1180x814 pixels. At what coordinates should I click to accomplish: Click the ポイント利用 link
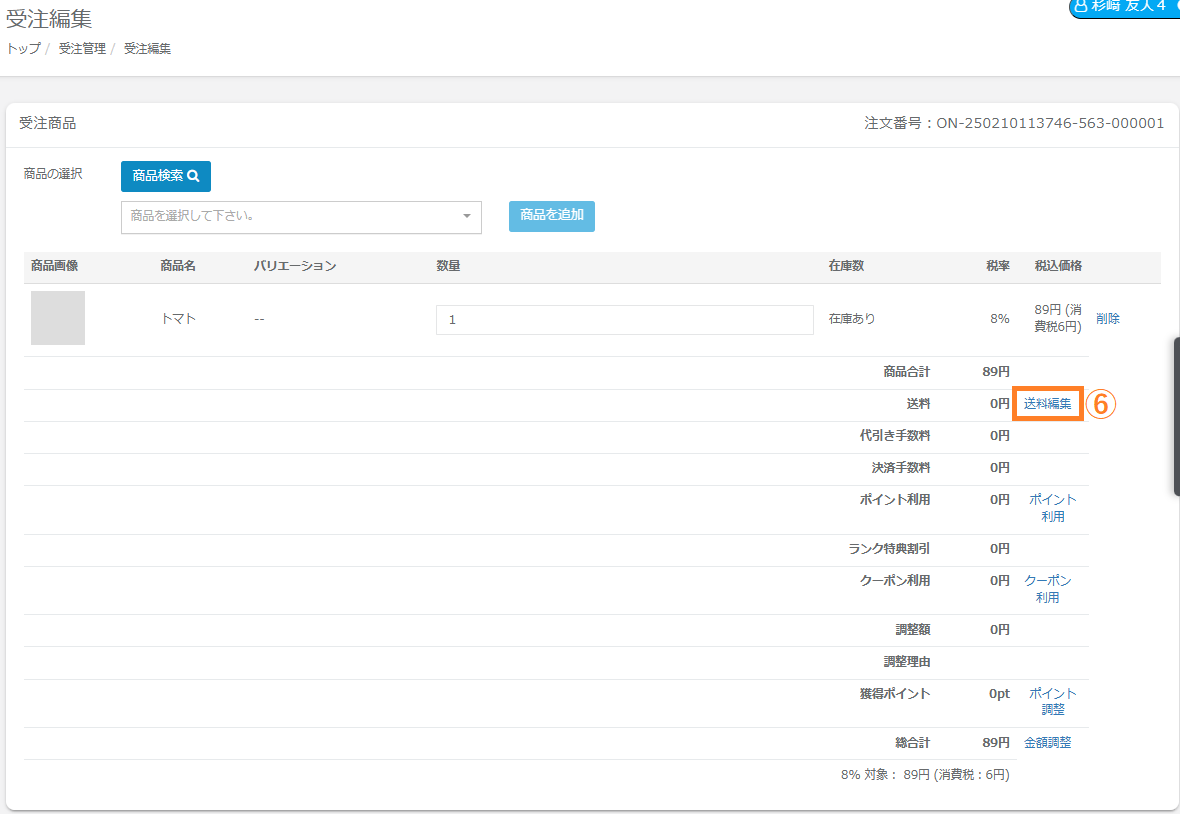coord(1052,508)
